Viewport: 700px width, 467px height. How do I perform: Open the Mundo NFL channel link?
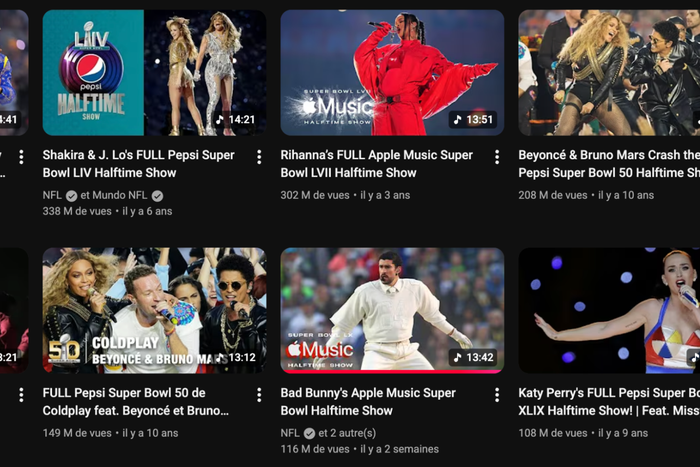pos(120,196)
